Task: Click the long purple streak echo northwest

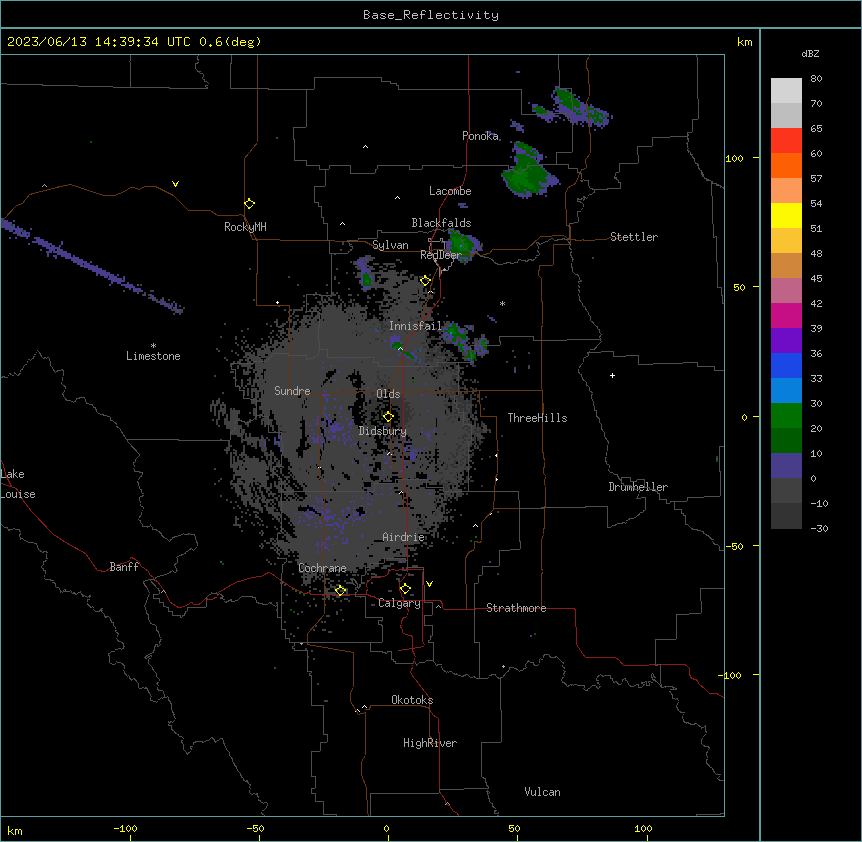Action: (x=91, y=266)
